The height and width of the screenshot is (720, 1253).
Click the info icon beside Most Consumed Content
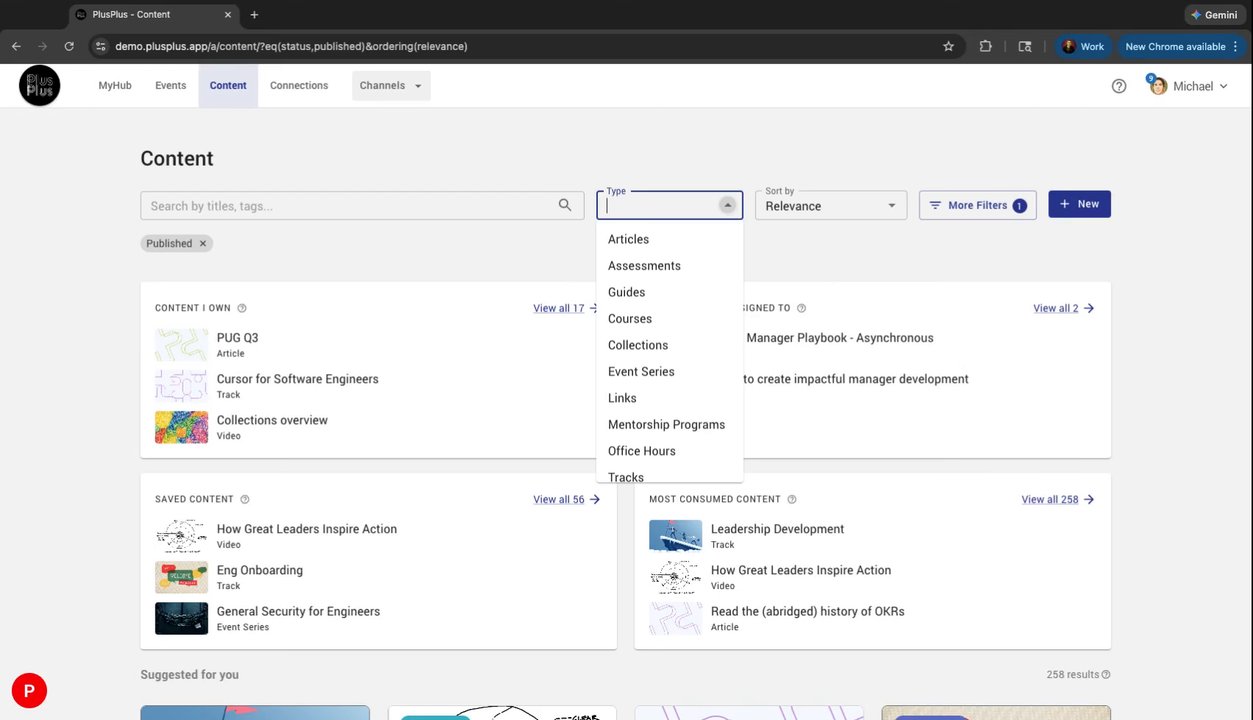point(792,500)
